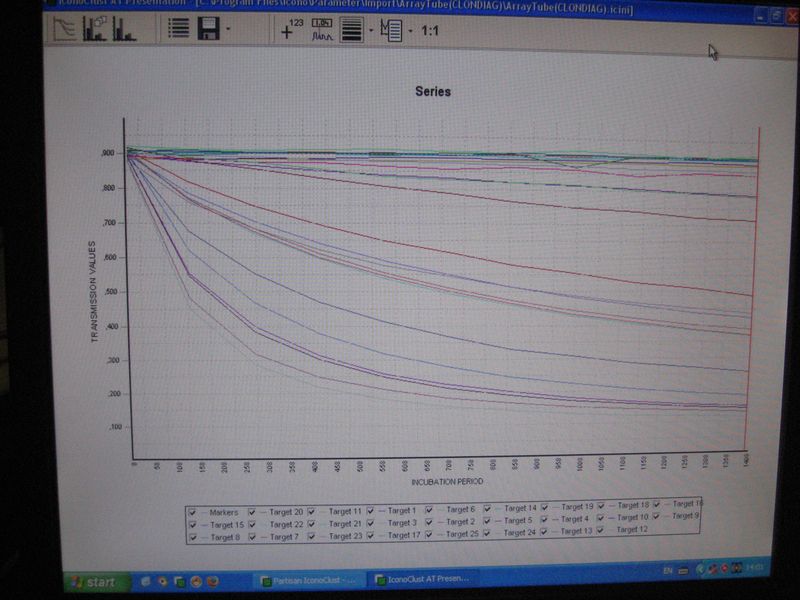
Task: Toggle the Target 25 checkbox
Action: (x=429, y=534)
